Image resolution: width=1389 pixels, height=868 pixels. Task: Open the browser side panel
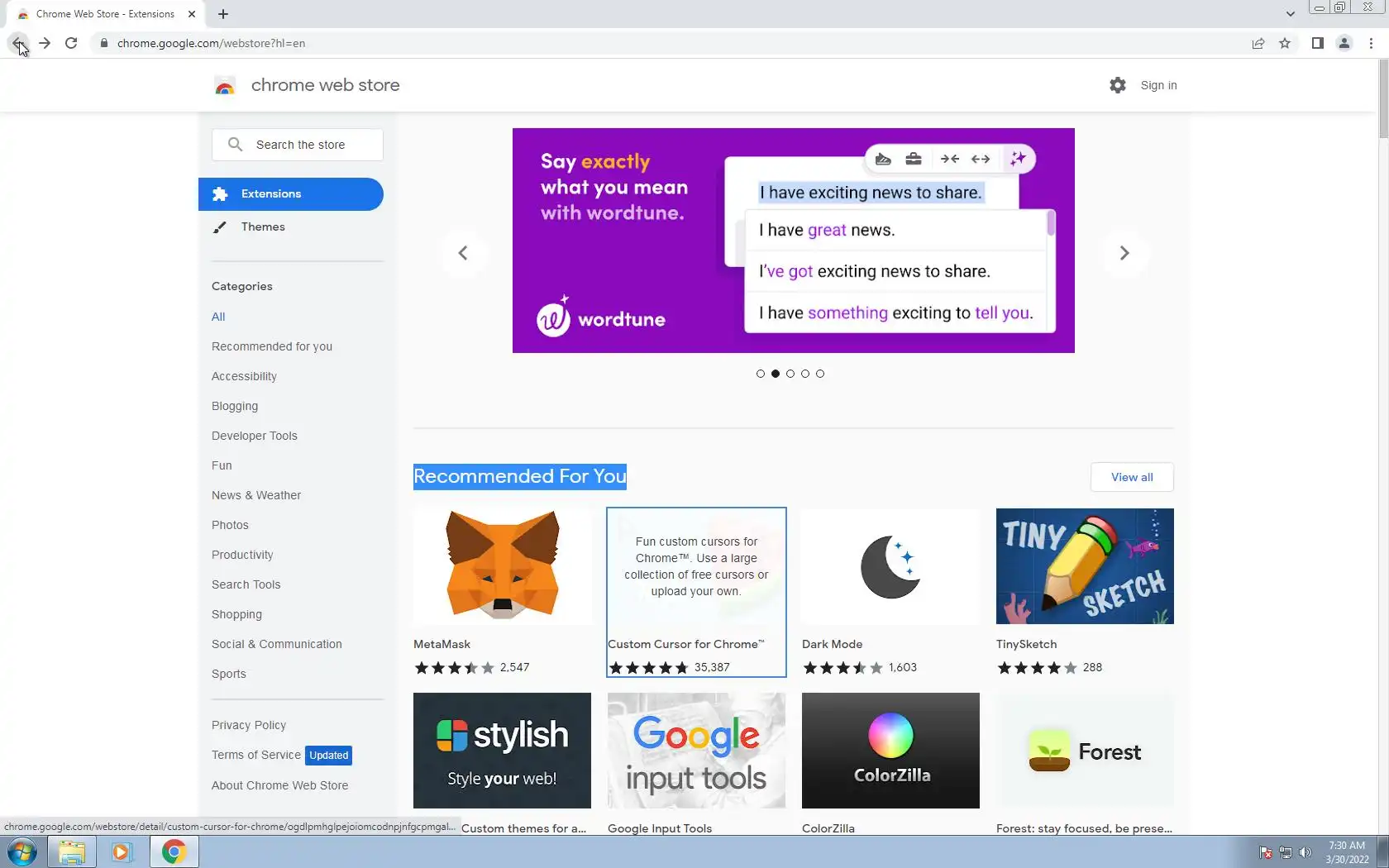[1318, 43]
